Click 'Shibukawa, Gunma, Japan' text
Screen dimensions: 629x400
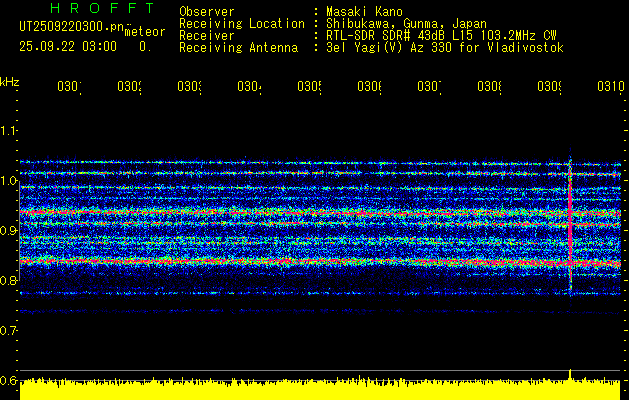pyautogui.click(x=406, y=24)
